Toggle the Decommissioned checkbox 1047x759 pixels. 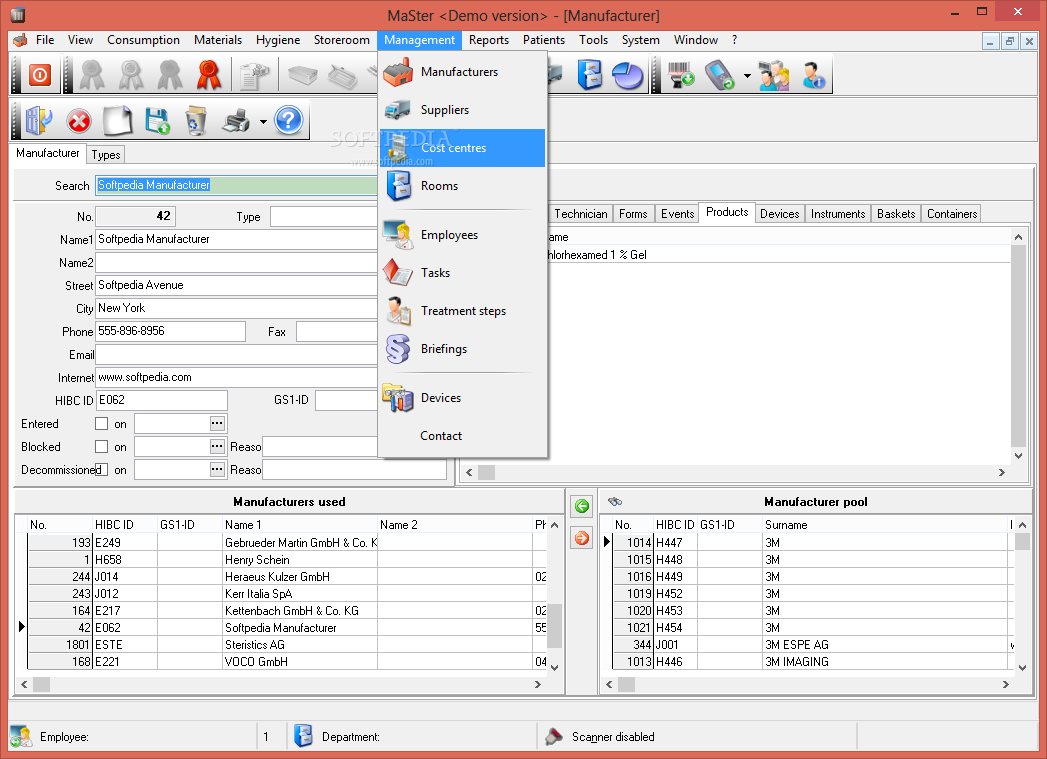(101, 469)
